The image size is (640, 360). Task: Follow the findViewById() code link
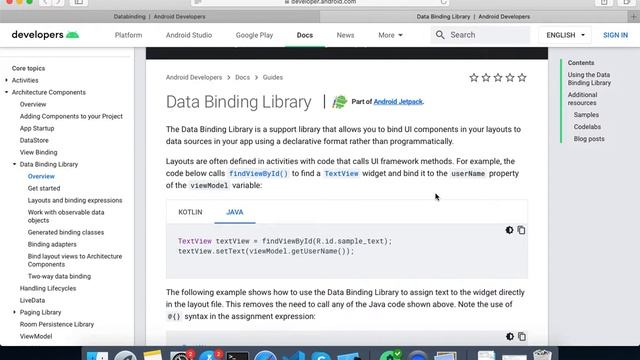coord(258,173)
